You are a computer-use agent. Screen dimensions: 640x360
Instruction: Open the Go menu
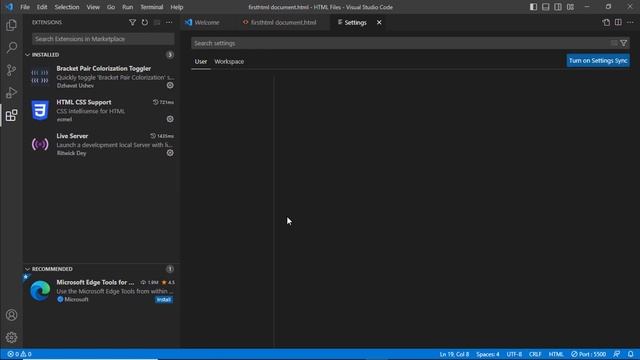pyautogui.click(x=111, y=7)
